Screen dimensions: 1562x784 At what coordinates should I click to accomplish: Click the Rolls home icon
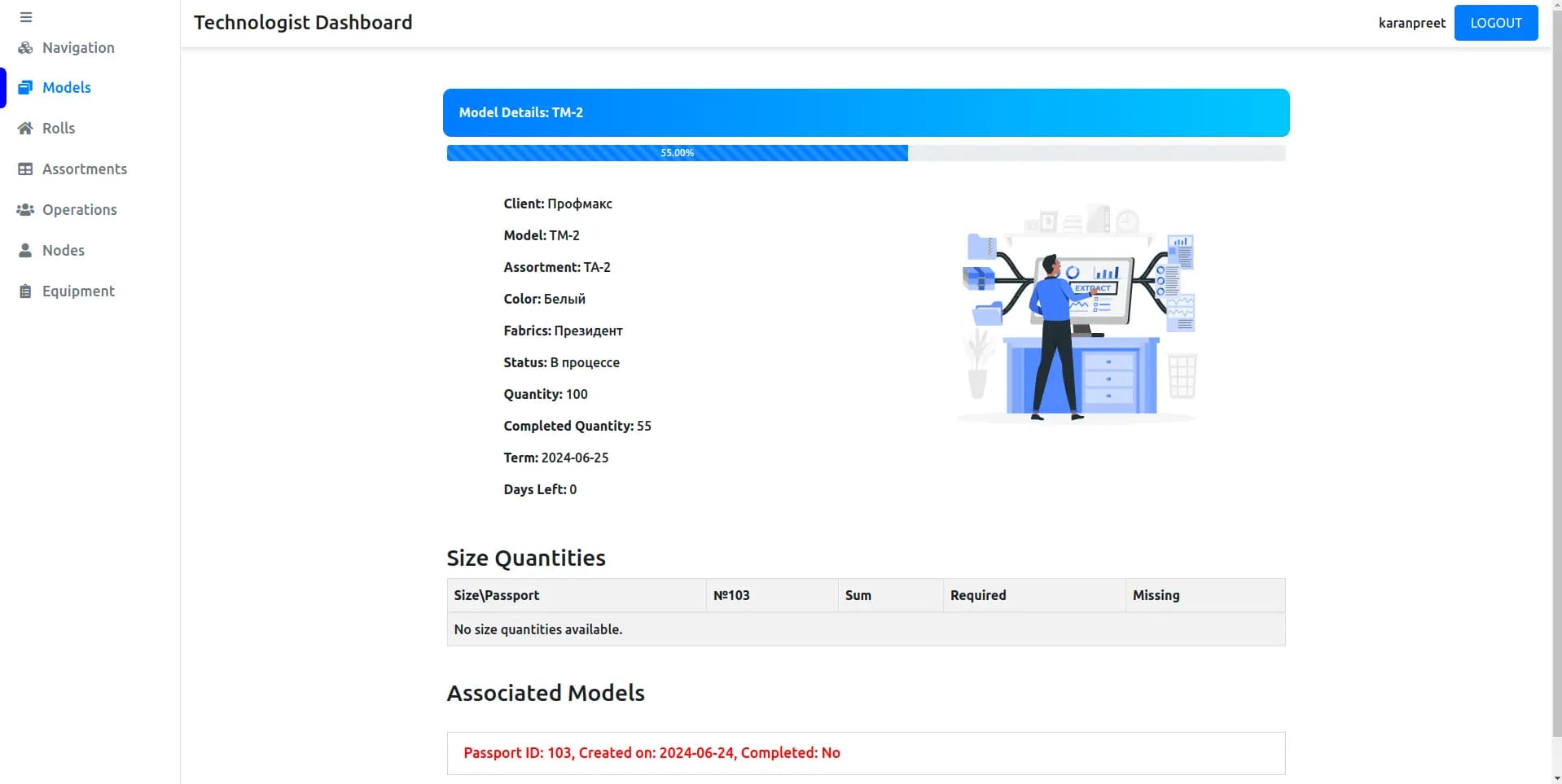(x=25, y=128)
